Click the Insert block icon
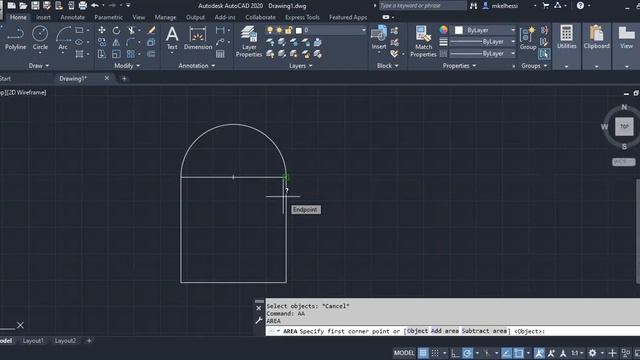 point(379,38)
